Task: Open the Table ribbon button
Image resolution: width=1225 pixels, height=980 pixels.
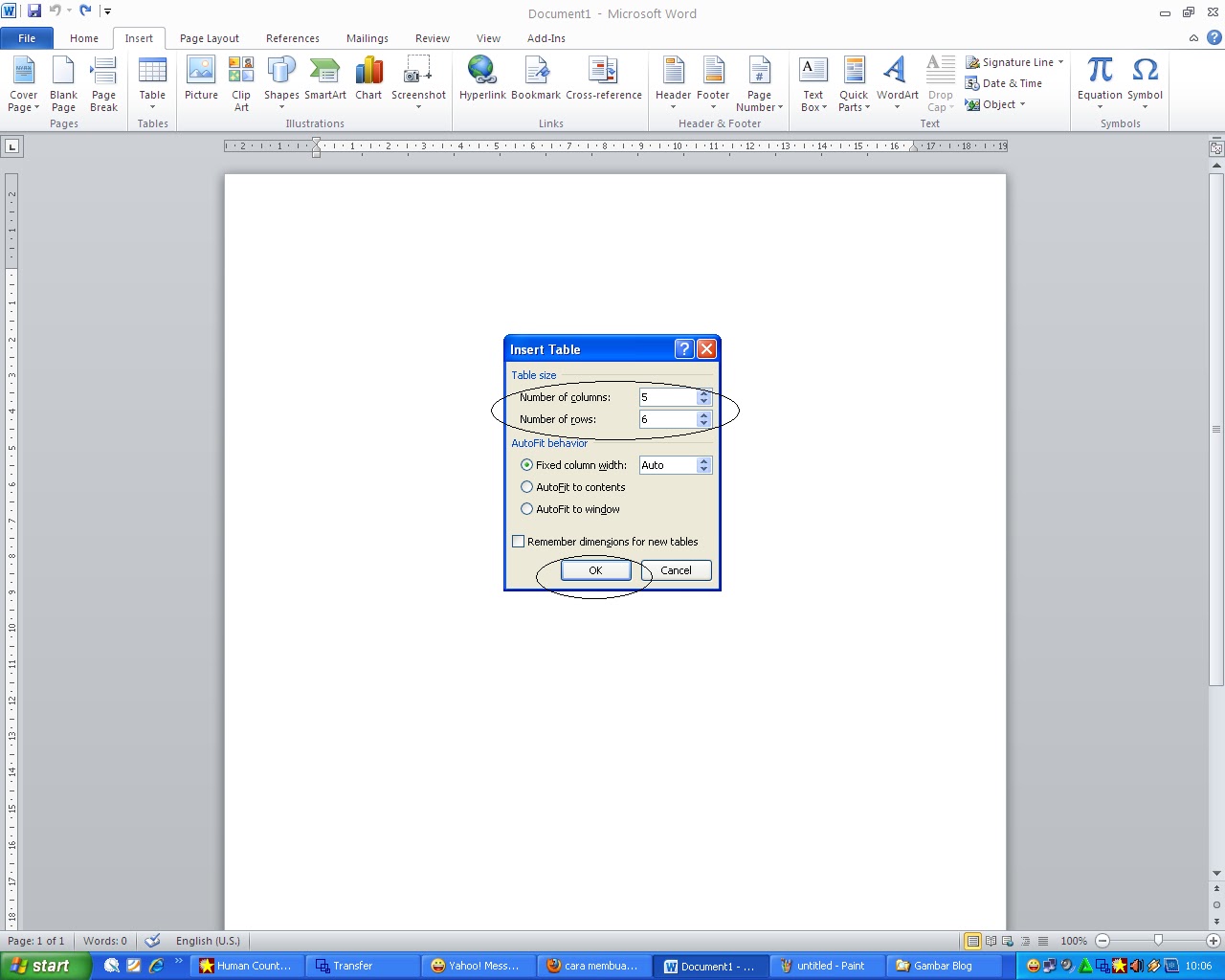Action: pyautogui.click(x=152, y=84)
